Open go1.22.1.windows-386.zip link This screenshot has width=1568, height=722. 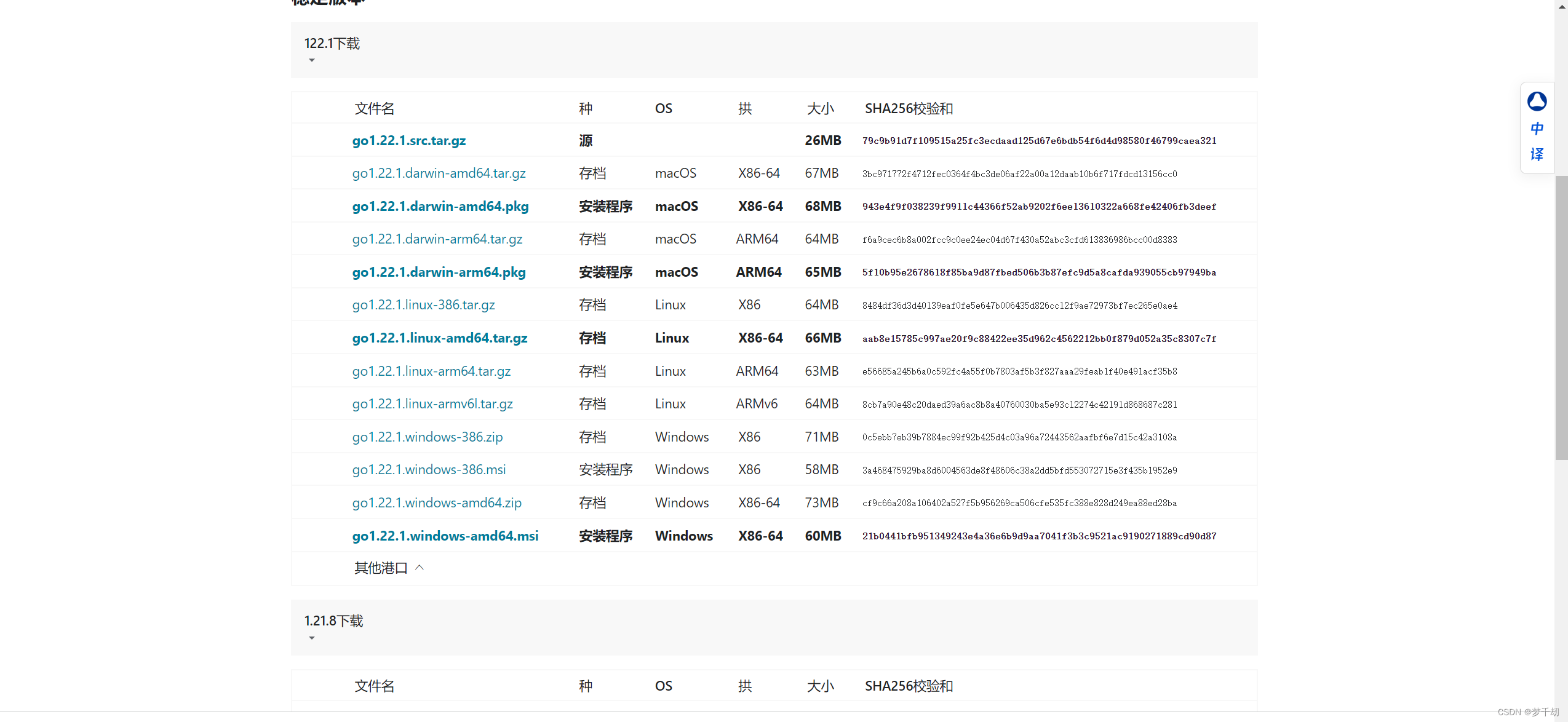427,437
